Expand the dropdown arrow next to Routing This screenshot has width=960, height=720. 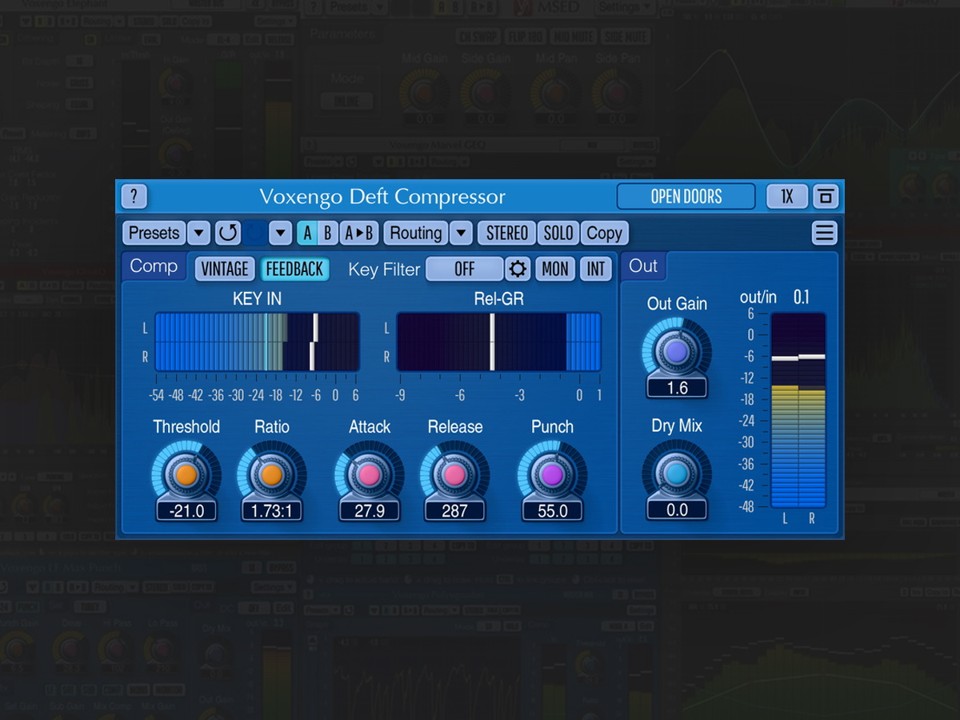coord(461,233)
